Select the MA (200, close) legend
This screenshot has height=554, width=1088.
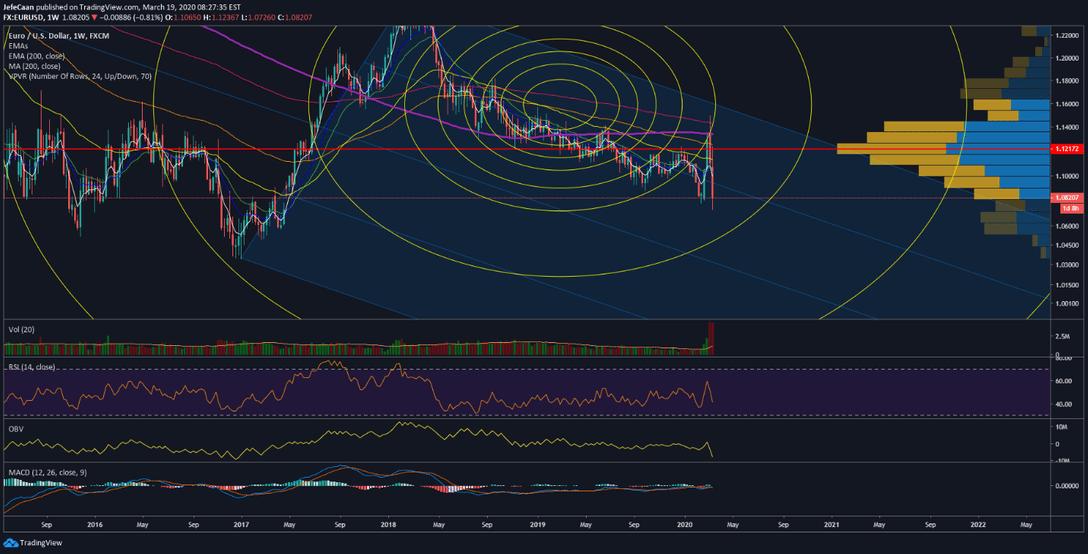pyautogui.click(x=34, y=66)
